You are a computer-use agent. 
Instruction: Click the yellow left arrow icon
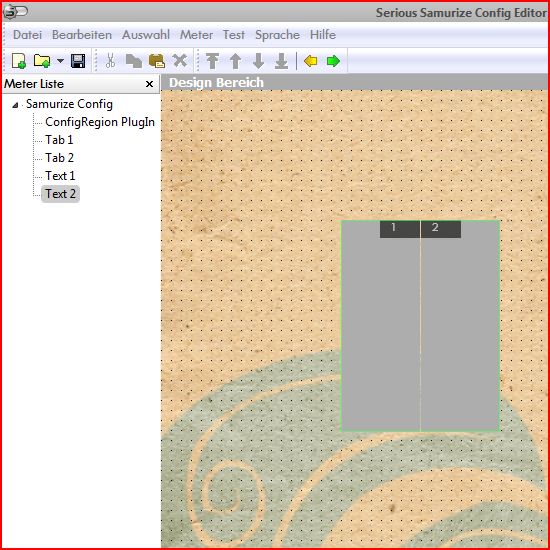310,61
